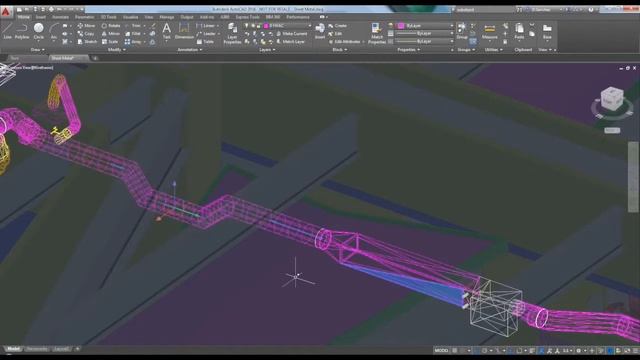Activate the Trim tool
The image size is (640, 360).
133,26
